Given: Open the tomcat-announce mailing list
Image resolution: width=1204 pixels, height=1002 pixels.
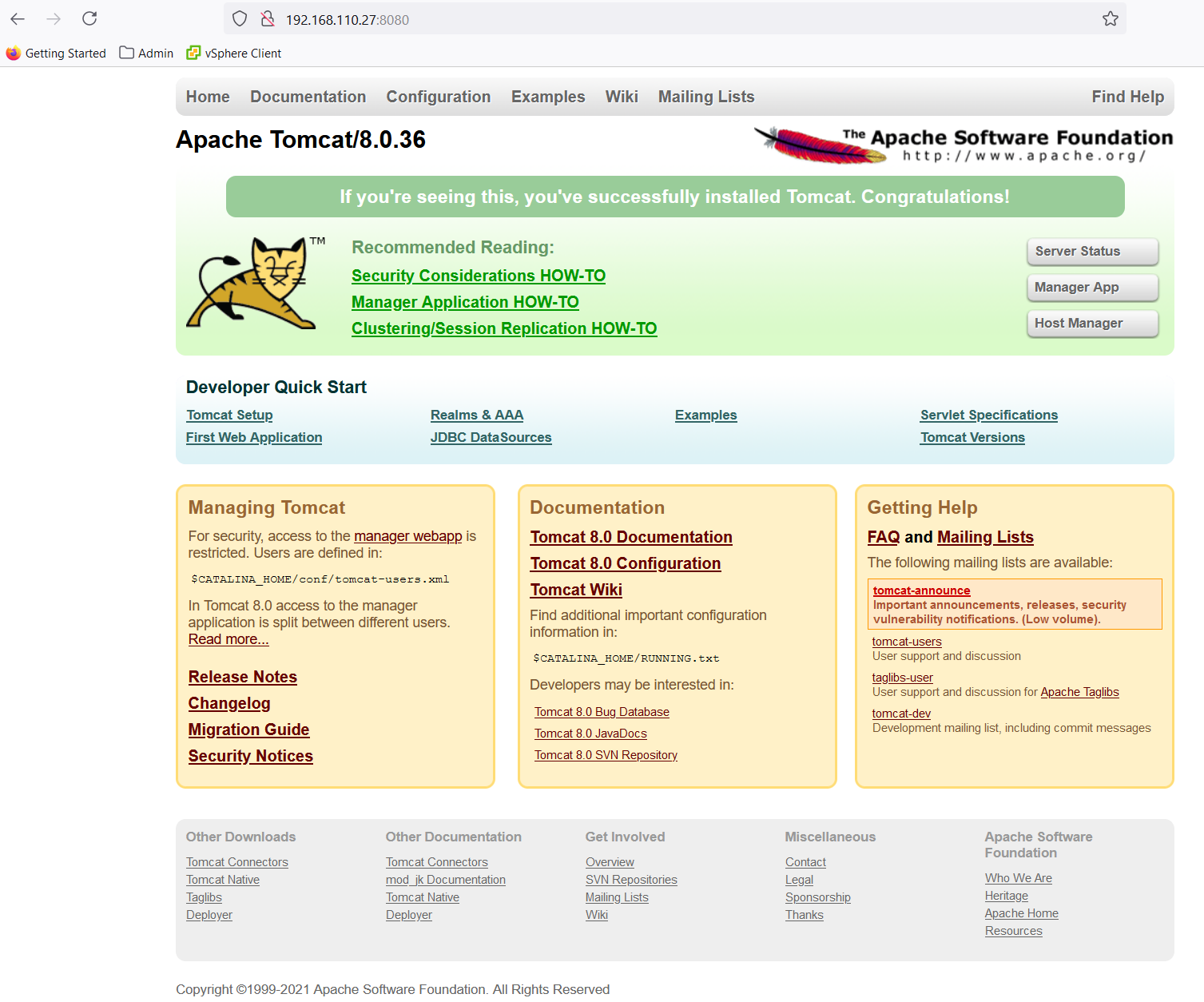Looking at the screenshot, I should 921,590.
